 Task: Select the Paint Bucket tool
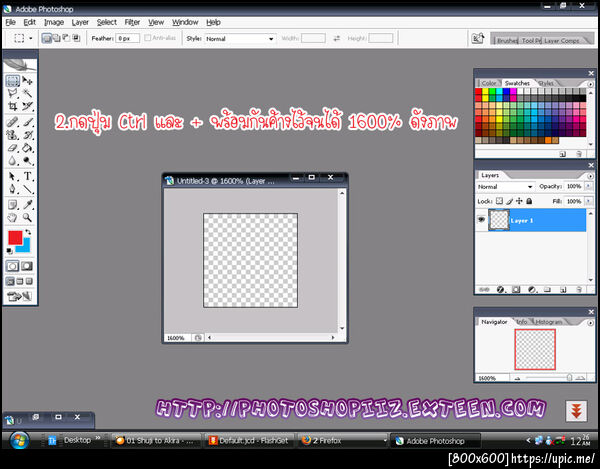pyautogui.click(x=27, y=148)
